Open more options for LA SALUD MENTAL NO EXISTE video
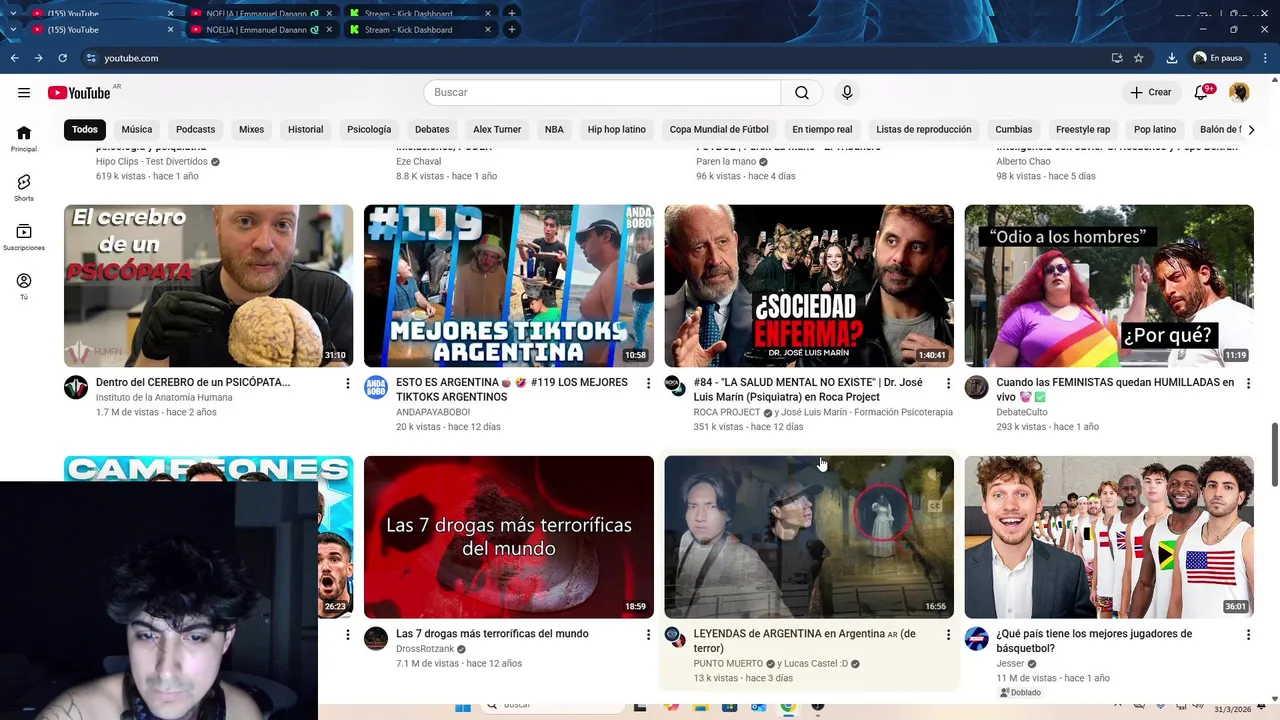1280x720 pixels. (948, 383)
